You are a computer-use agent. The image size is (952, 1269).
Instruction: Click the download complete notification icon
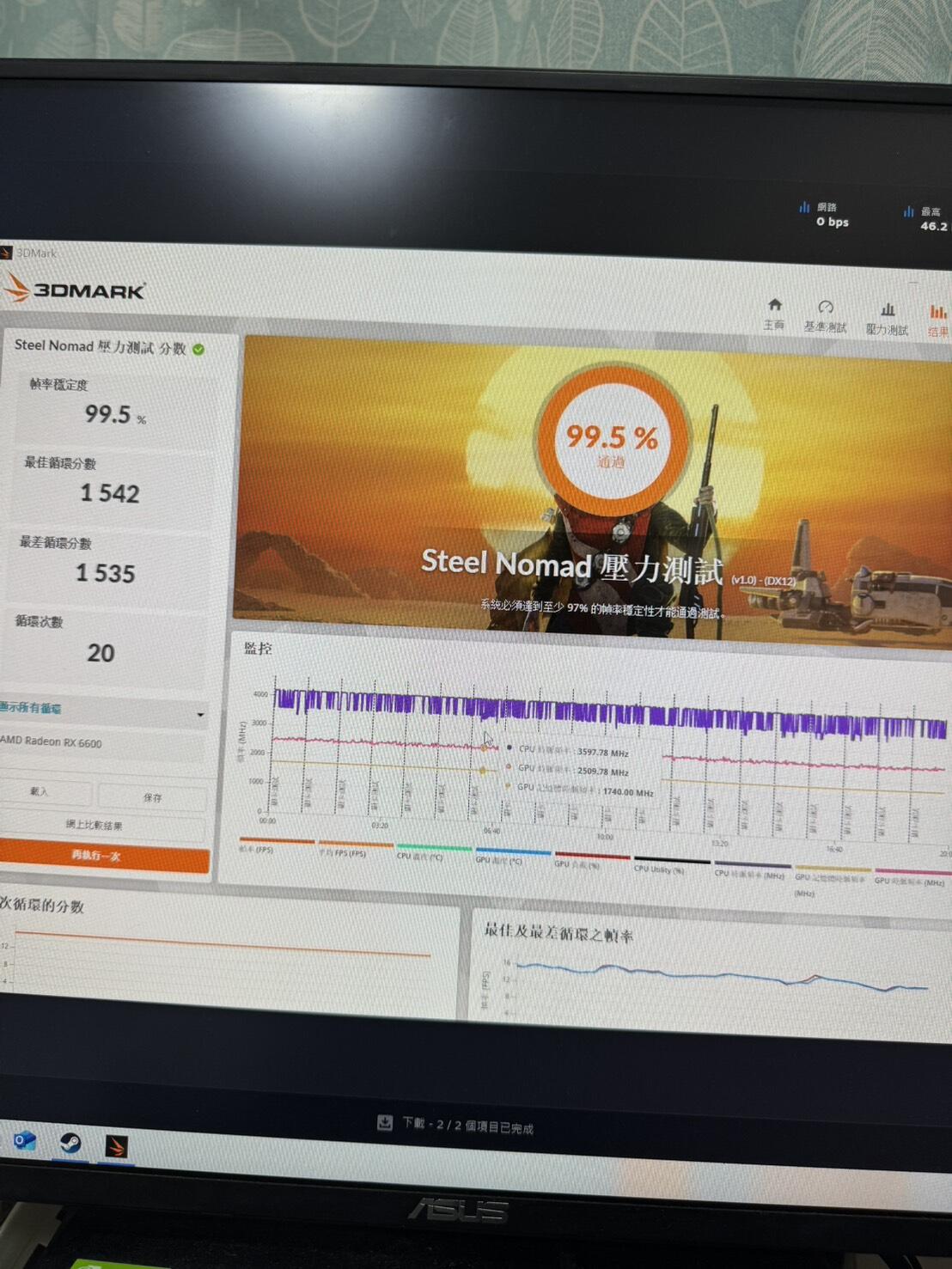click(385, 1122)
